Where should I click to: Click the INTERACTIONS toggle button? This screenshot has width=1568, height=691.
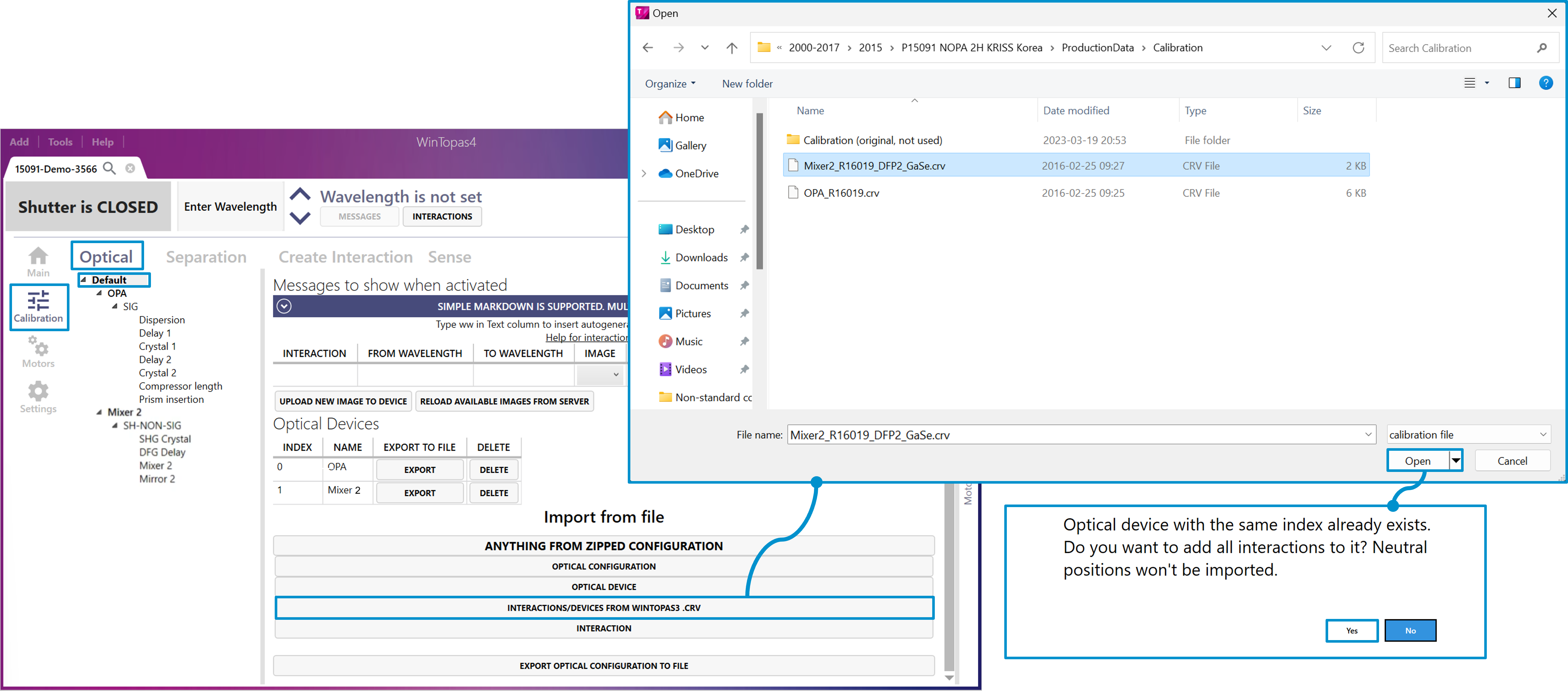pos(442,216)
